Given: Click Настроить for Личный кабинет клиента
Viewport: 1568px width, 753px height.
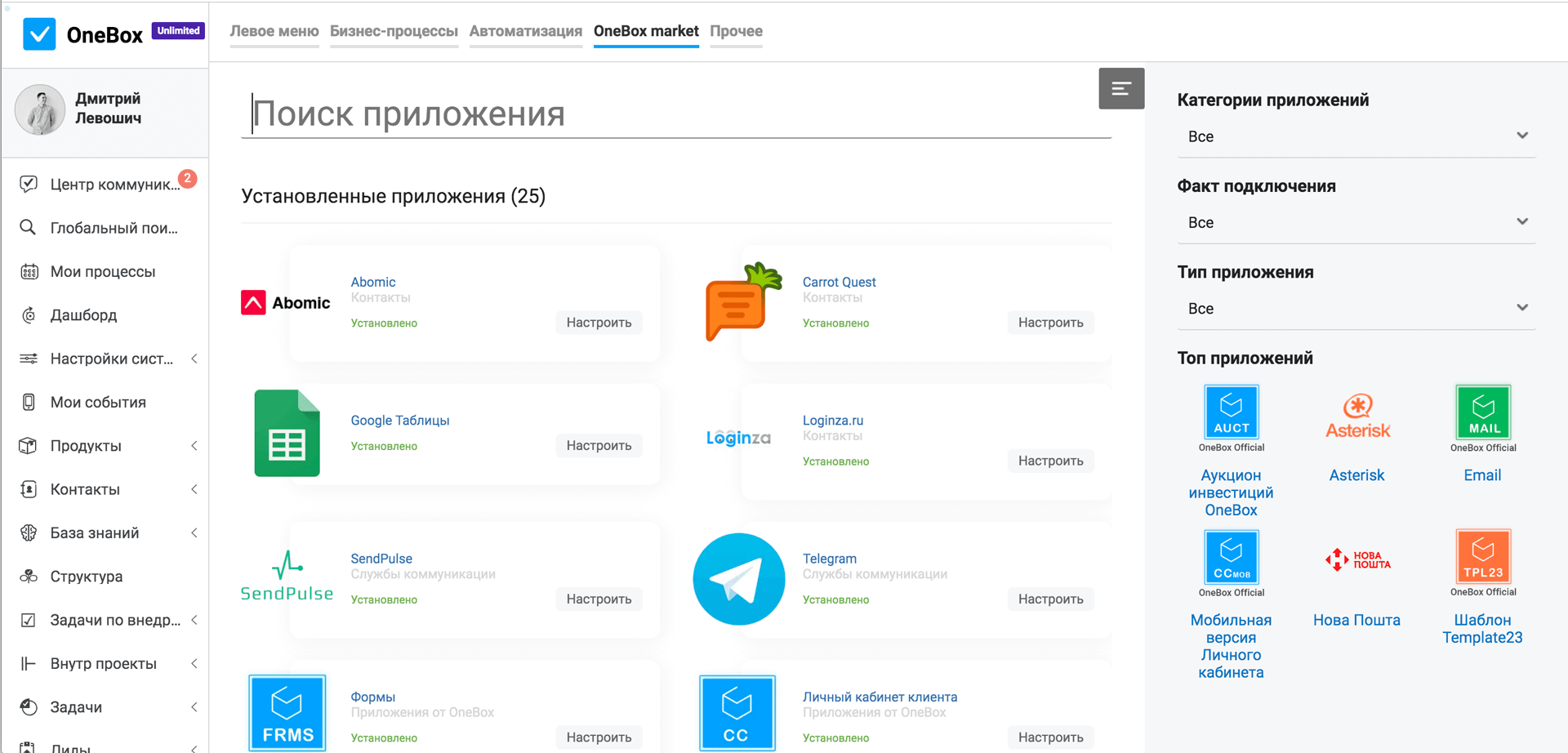Looking at the screenshot, I should coord(1051,737).
